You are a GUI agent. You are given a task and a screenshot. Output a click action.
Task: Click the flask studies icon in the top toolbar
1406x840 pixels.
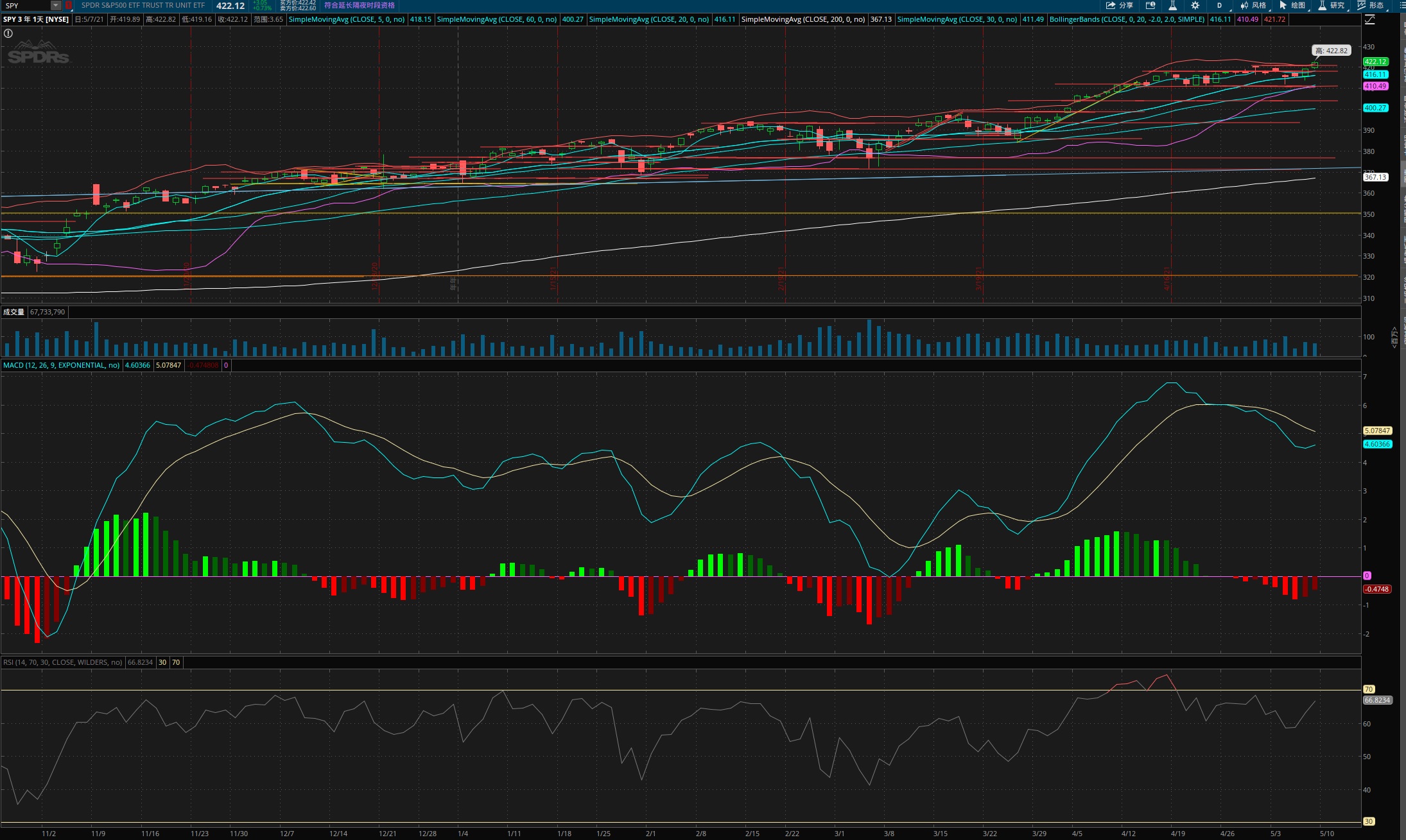click(1172, 5)
